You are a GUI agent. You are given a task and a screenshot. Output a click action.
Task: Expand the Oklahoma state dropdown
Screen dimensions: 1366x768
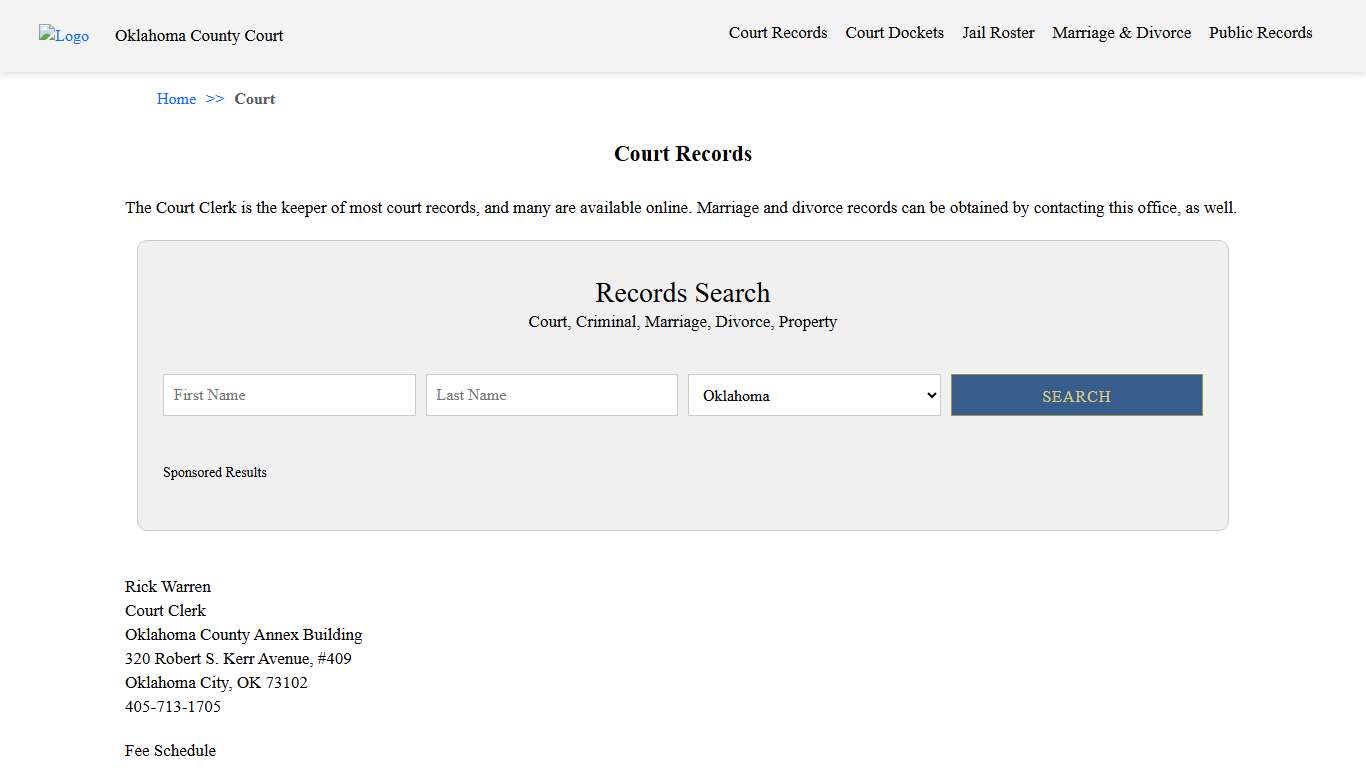click(x=813, y=395)
